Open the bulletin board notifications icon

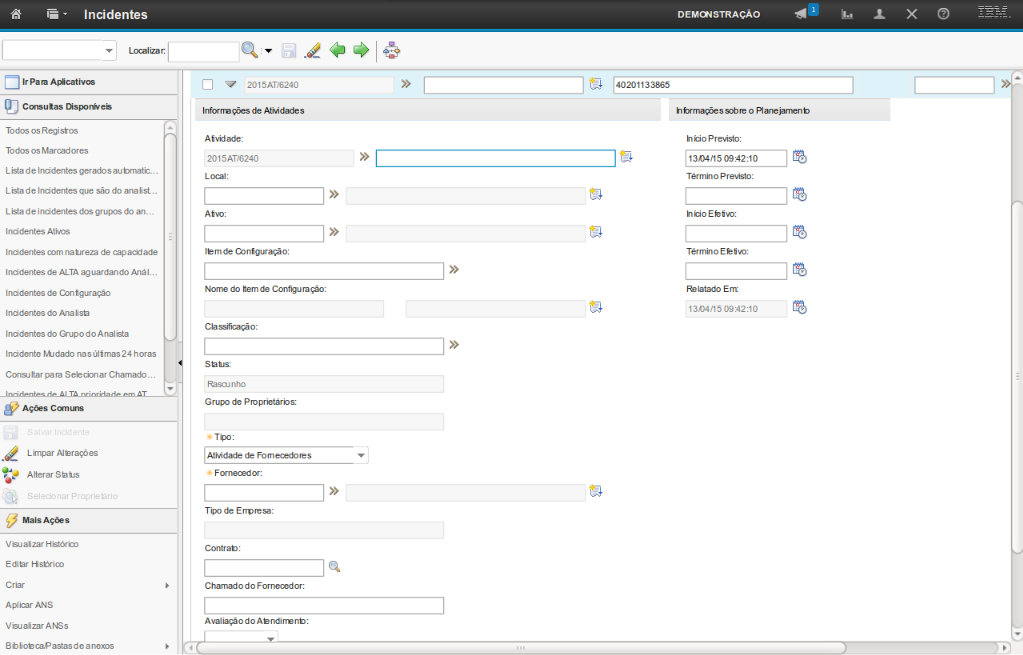coord(801,14)
